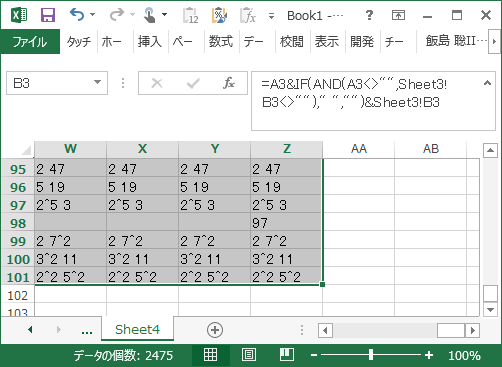Open touch mode dropdown arrow
This screenshot has width=502, height=367.
tap(164, 15)
